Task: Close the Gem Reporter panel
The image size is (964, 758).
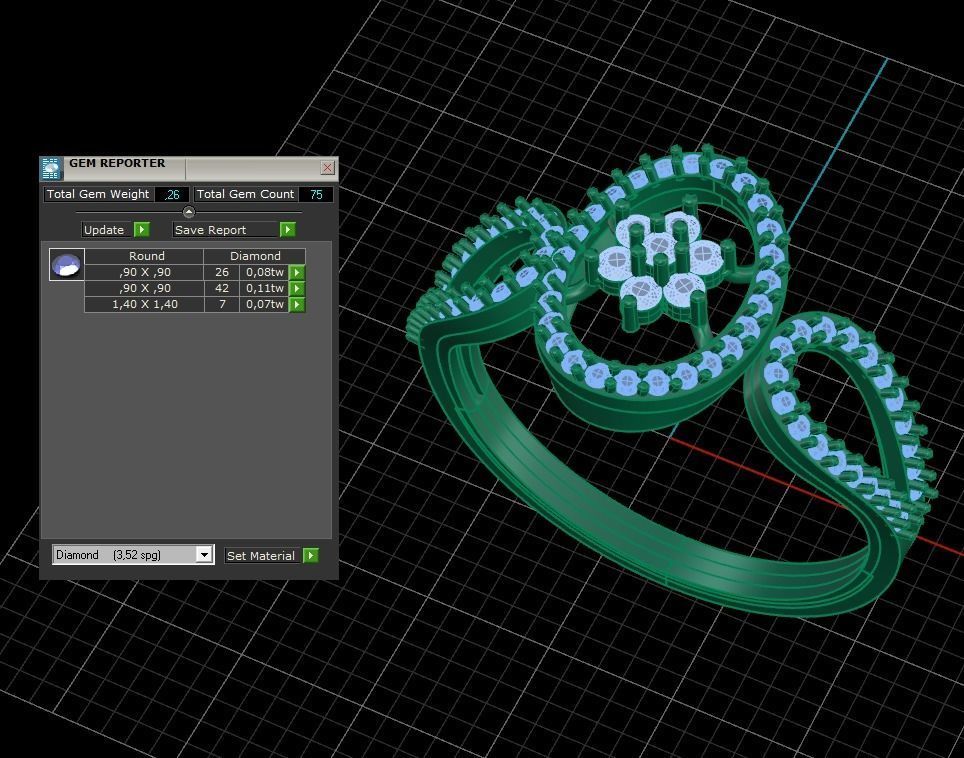Action: tap(328, 167)
